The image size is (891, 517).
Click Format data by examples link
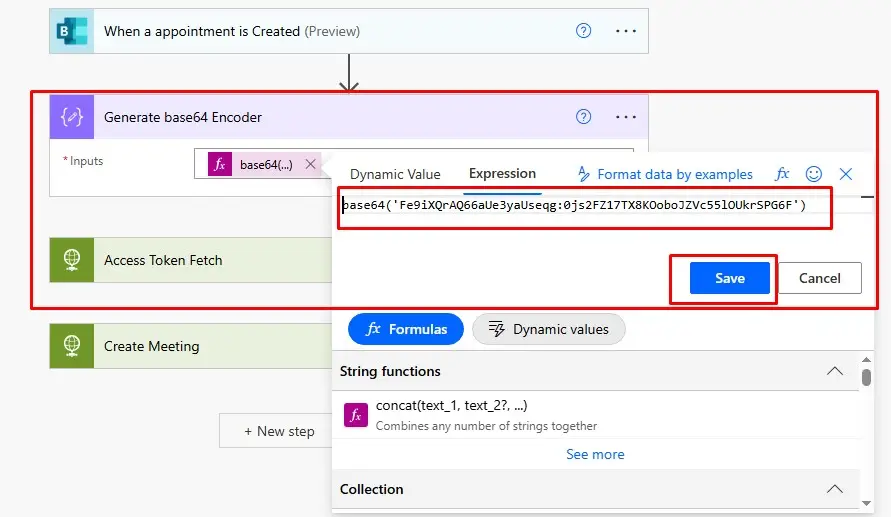[665, 174]
